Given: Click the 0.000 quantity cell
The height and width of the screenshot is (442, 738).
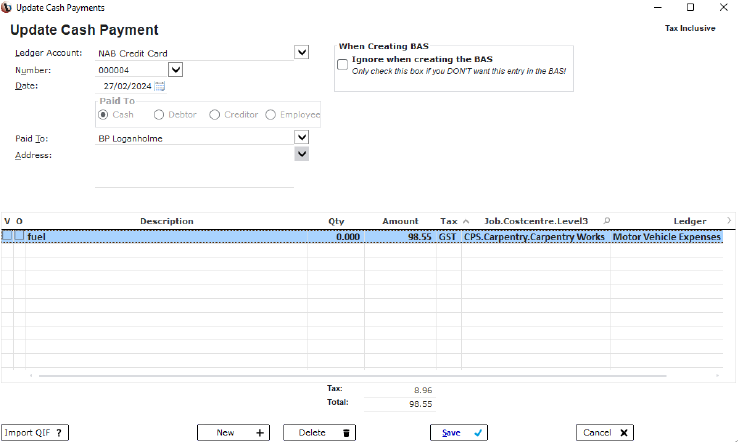Looking at the screenshot, I should (x=336, y=236).
